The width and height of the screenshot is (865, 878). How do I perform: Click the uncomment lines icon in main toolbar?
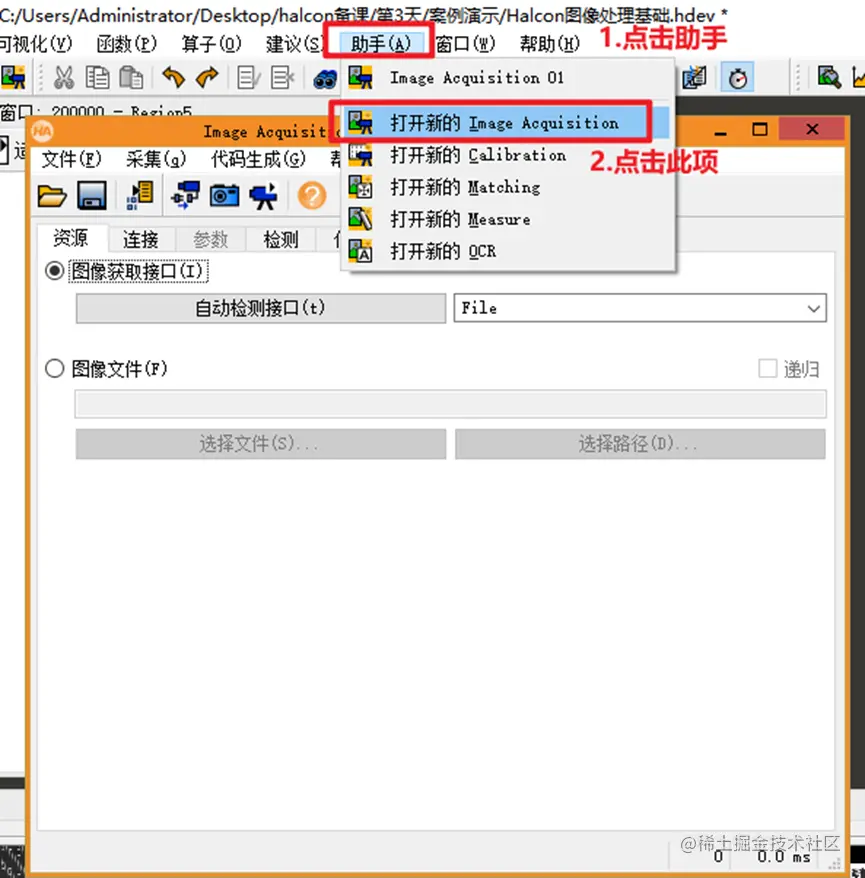point(282,78)
